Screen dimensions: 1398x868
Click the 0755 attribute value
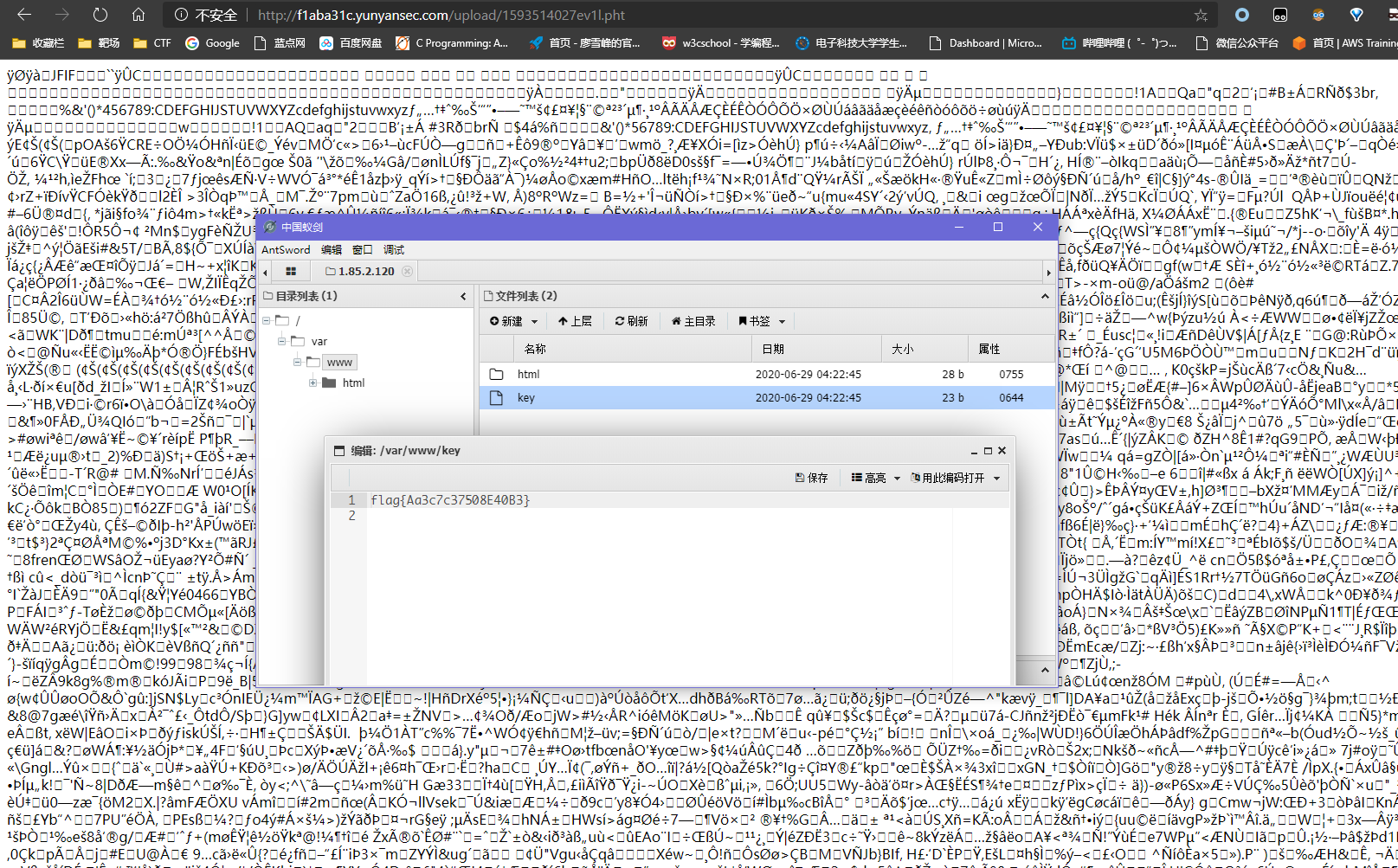pos(1011,374)
